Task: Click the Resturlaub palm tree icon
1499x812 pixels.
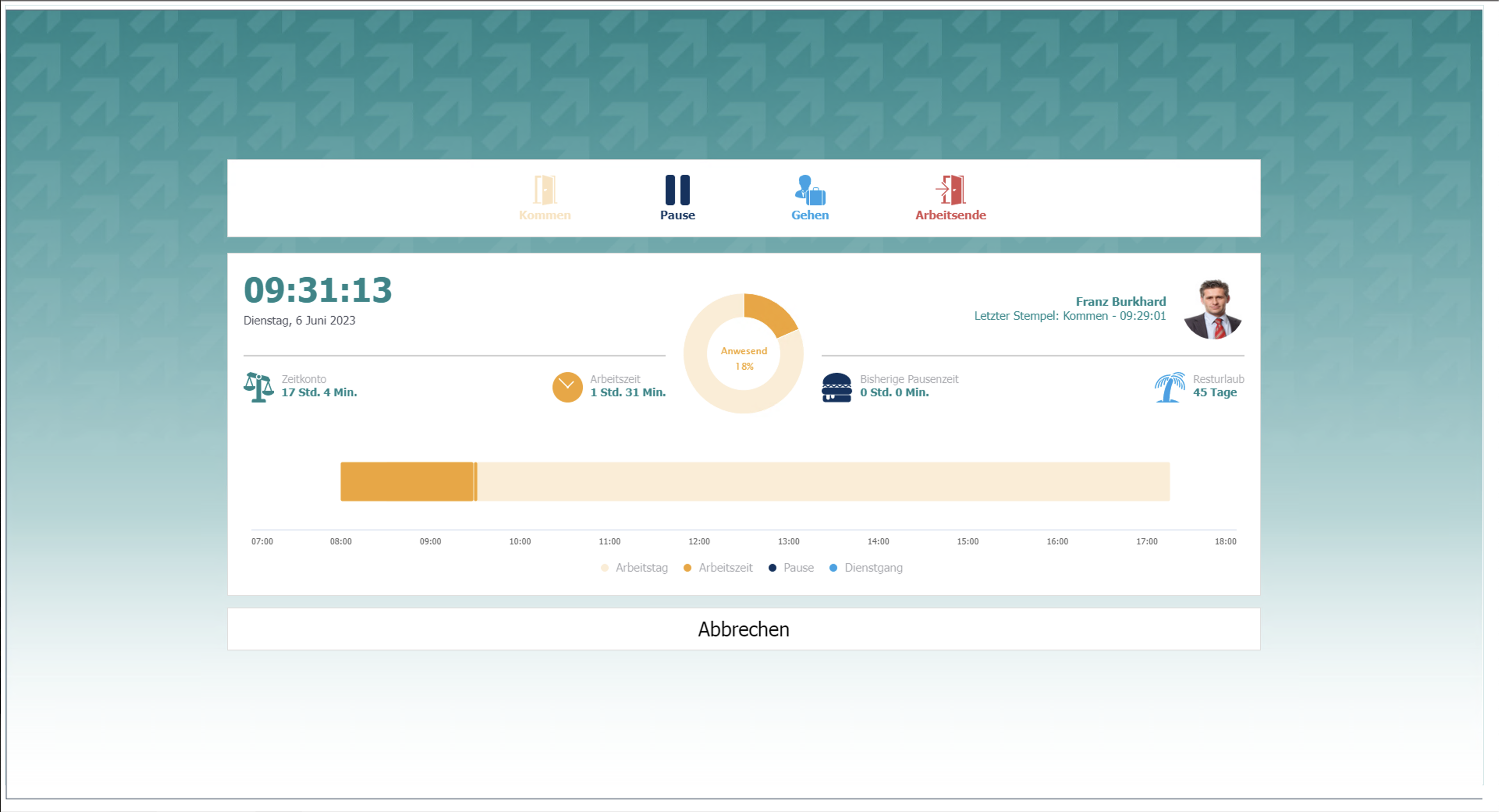Action: tap(1170, 387)
